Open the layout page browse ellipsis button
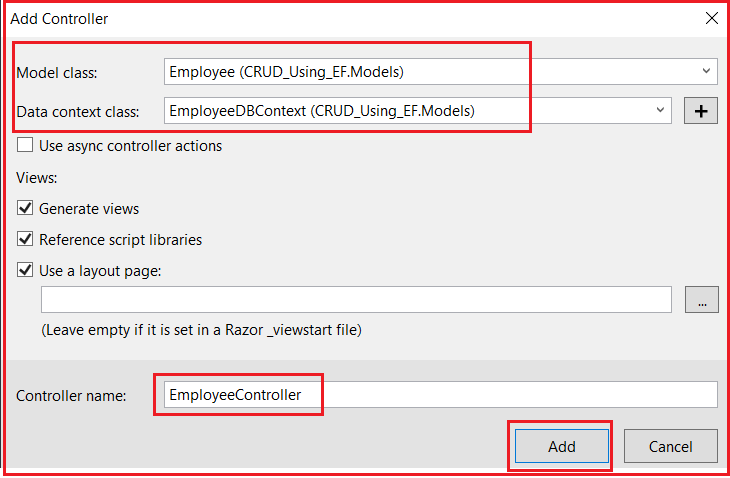 702,300
